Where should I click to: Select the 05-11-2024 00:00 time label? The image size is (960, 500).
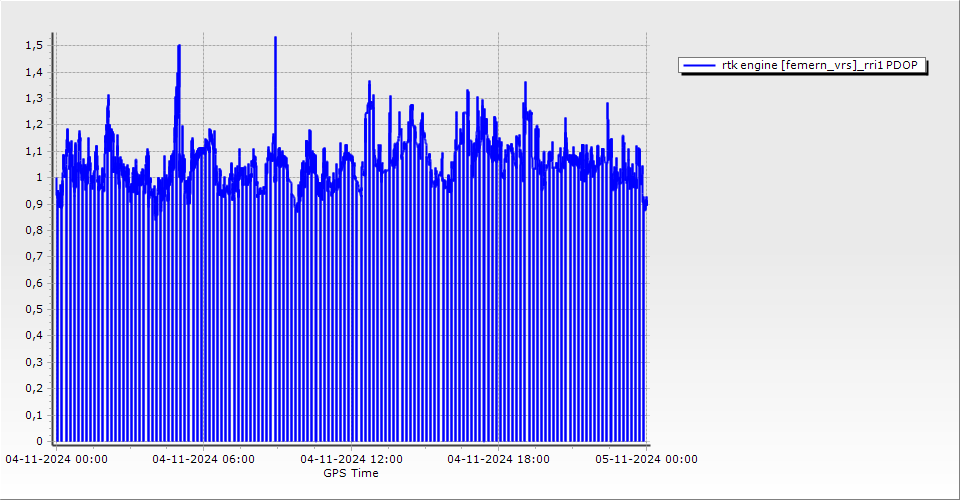click(646, 459)
